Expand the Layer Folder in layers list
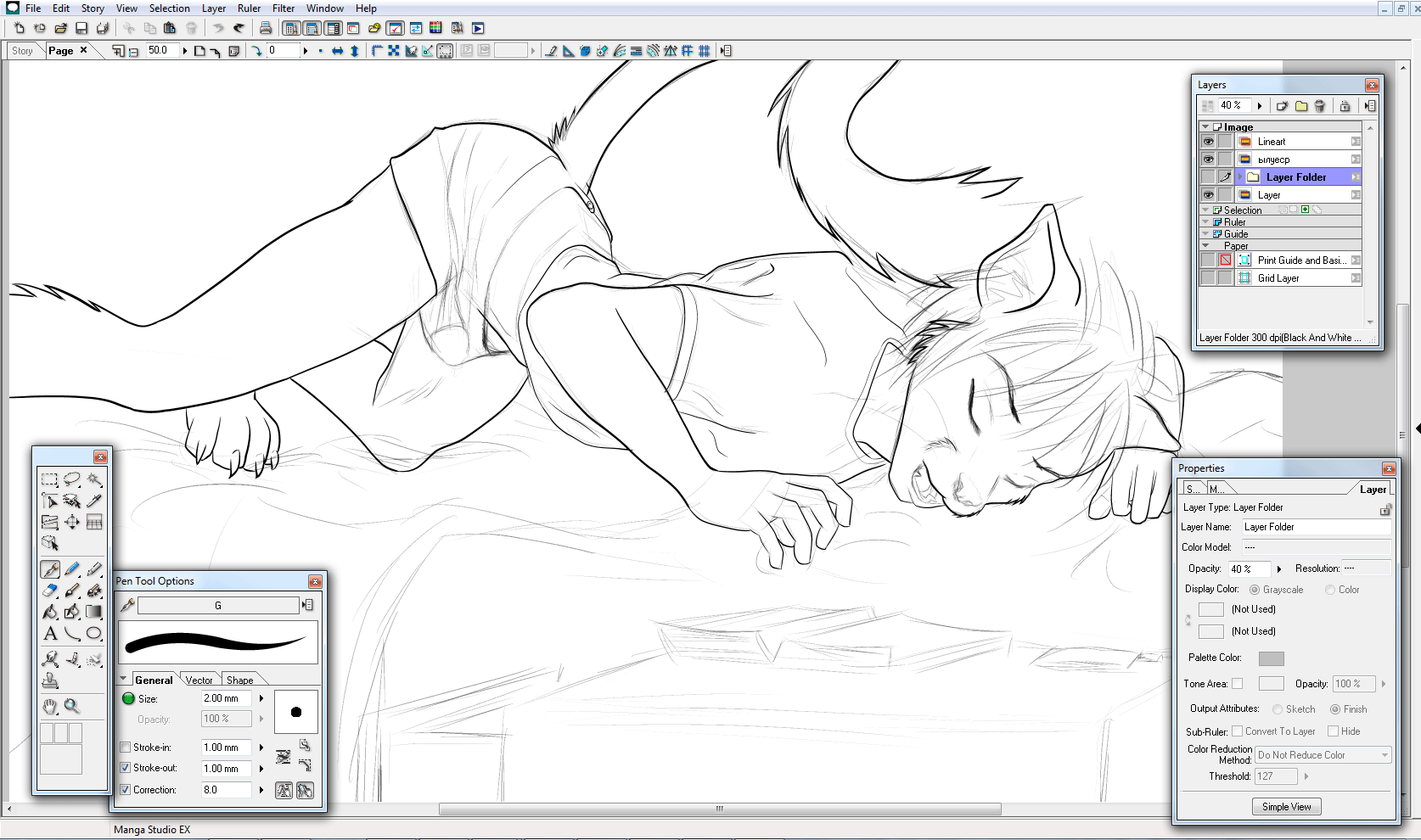 [1240, 177]
